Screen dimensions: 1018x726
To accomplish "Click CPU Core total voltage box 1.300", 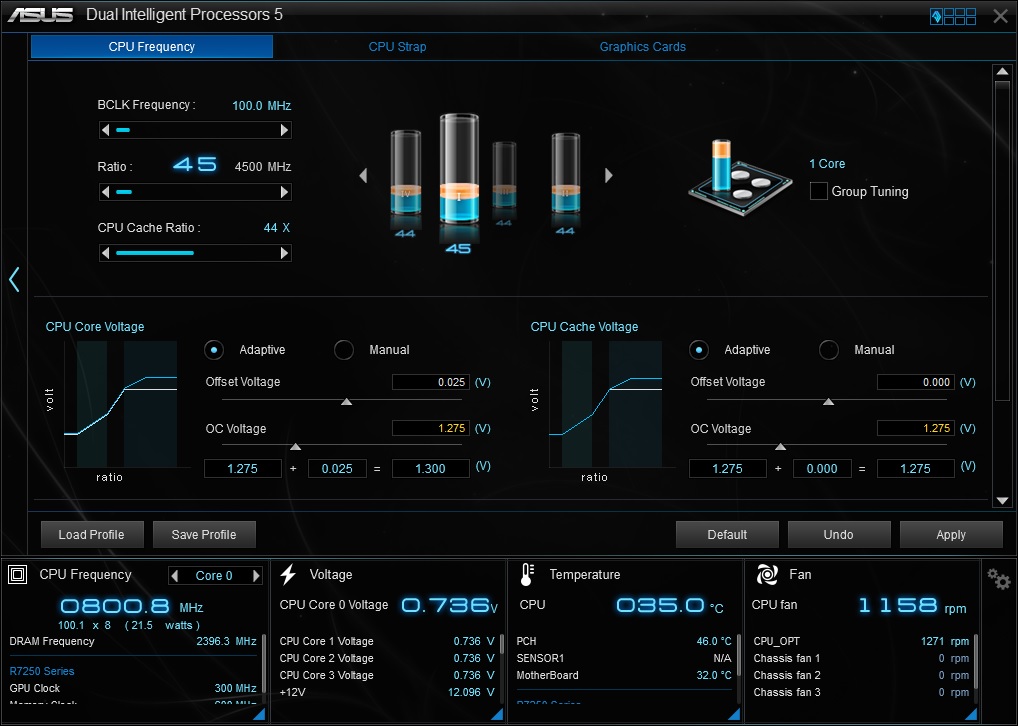I will (x=430, y=468).
